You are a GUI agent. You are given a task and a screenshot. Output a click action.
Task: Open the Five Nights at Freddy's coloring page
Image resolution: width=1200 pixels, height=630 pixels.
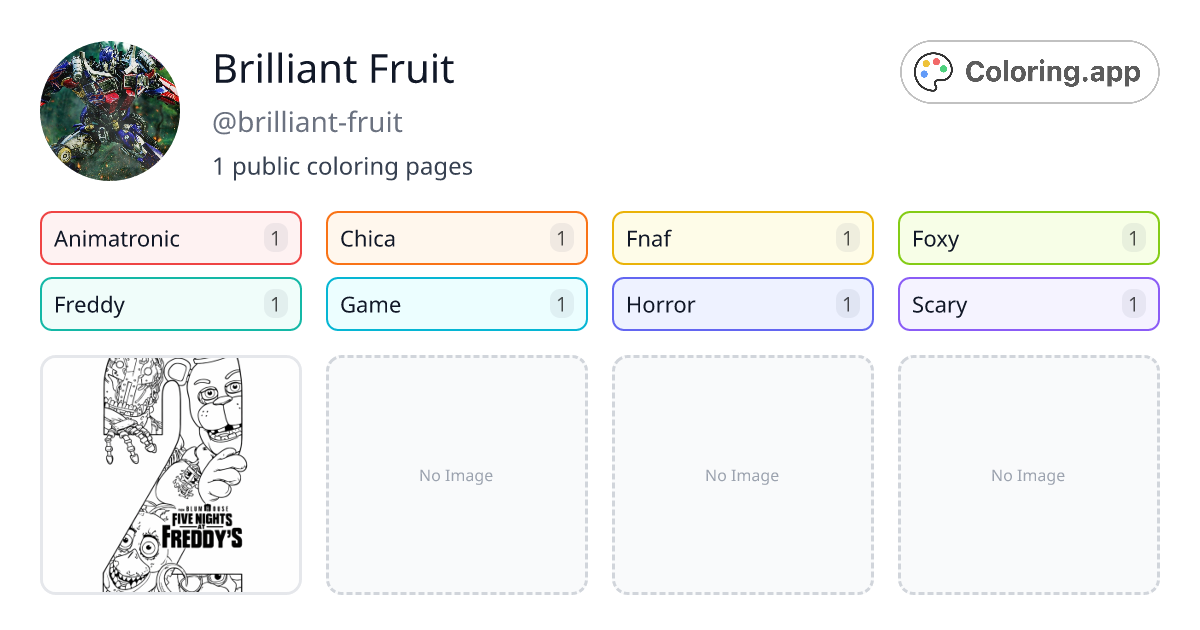[x=170, y=475]
